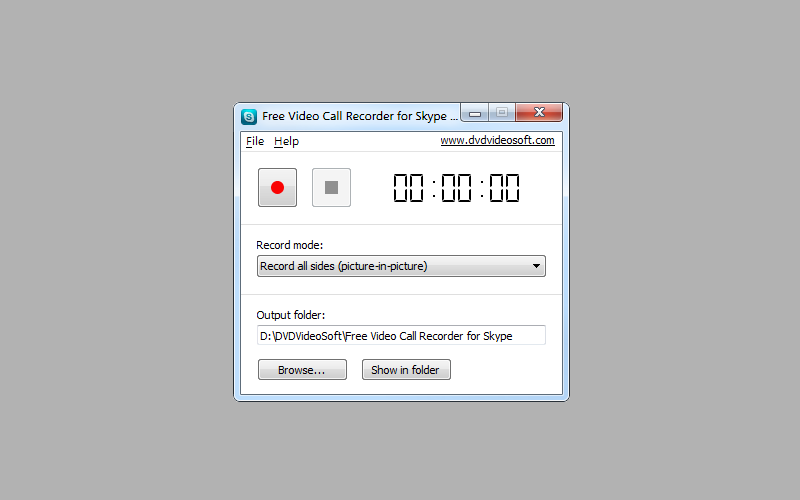Click the Skype logo icon in title bar
Screen dimensions: 800x500
[x=248, y=116]
